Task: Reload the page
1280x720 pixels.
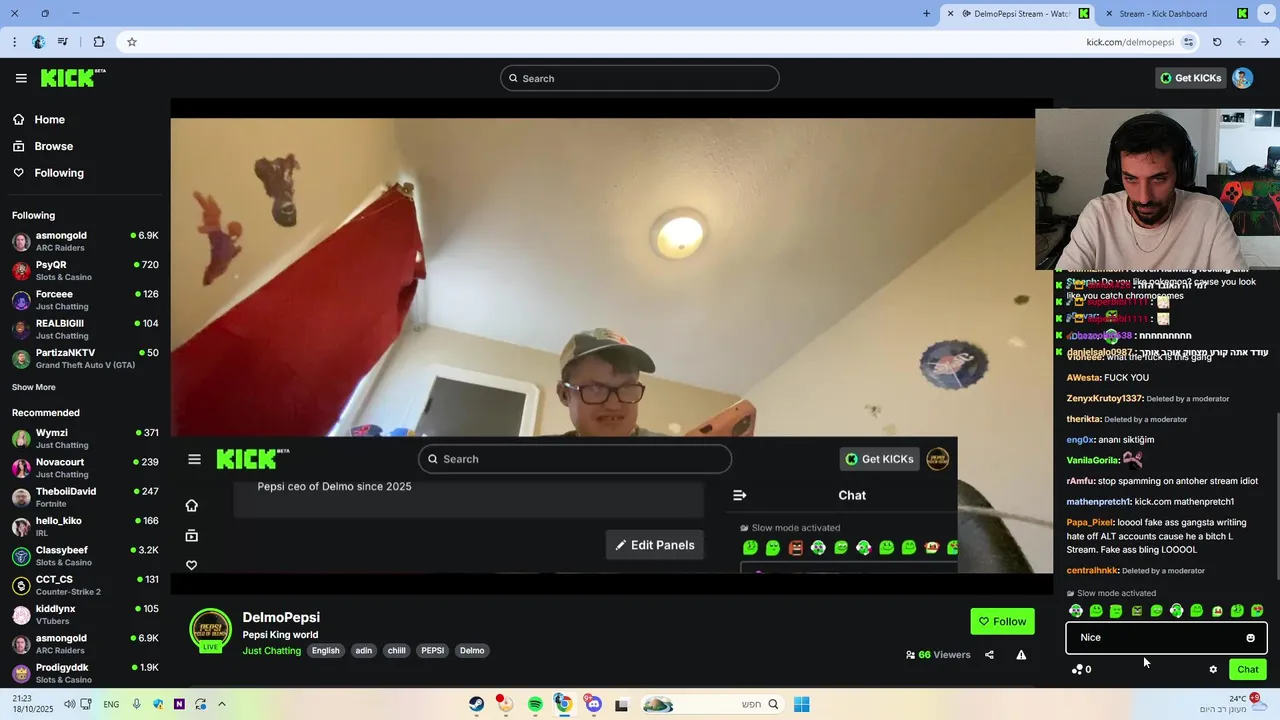Action: 1217,42
